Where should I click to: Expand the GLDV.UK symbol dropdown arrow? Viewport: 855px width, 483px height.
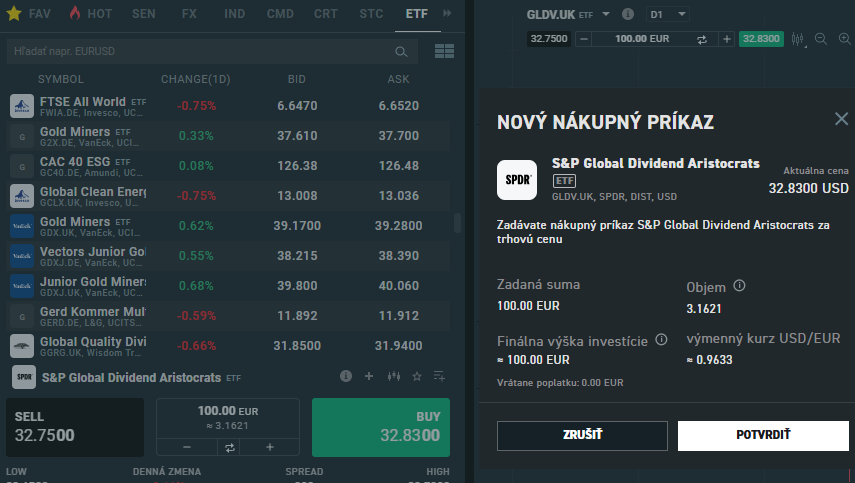click(606, 15)
